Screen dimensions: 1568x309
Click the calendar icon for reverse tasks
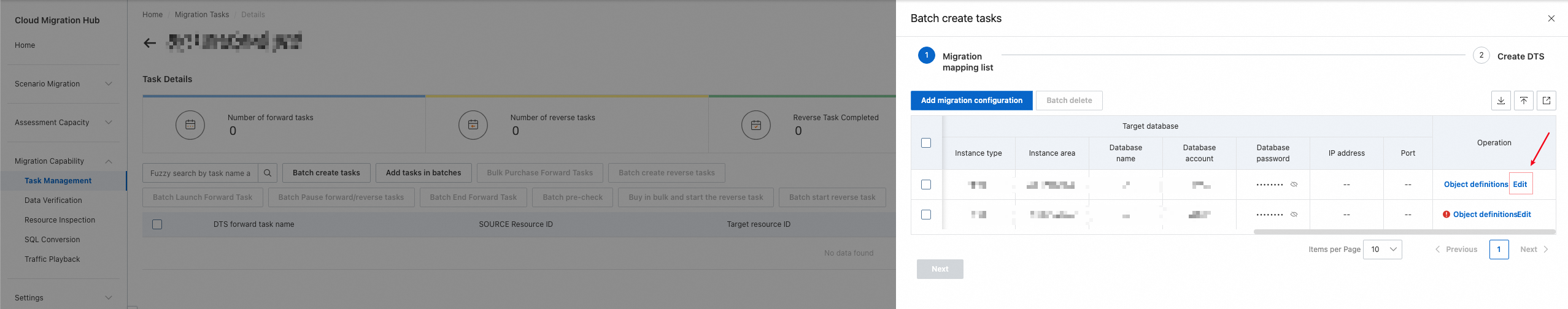click(x=473, y=124)
